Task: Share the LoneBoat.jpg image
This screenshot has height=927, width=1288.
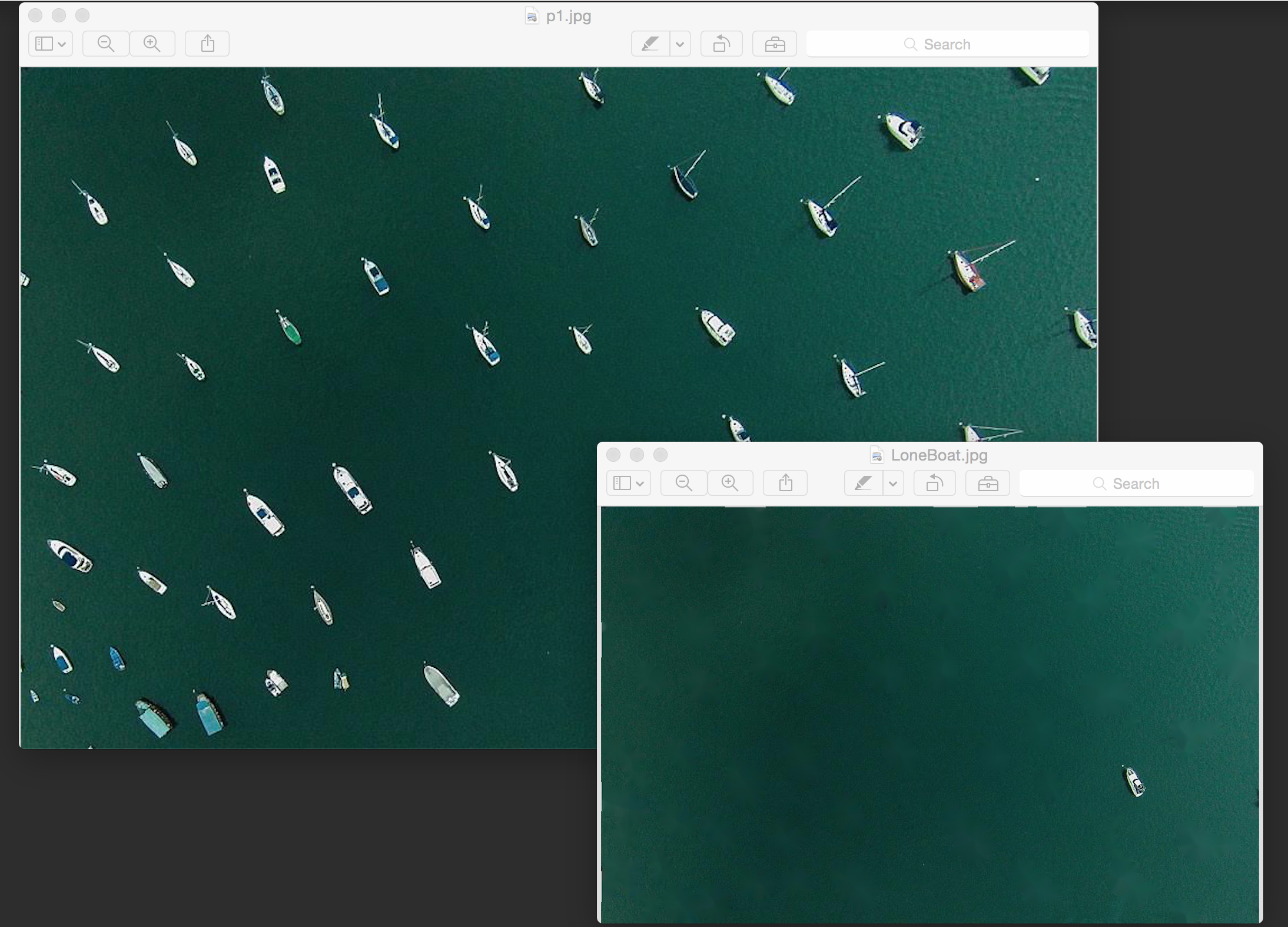Action: (785, 483)
